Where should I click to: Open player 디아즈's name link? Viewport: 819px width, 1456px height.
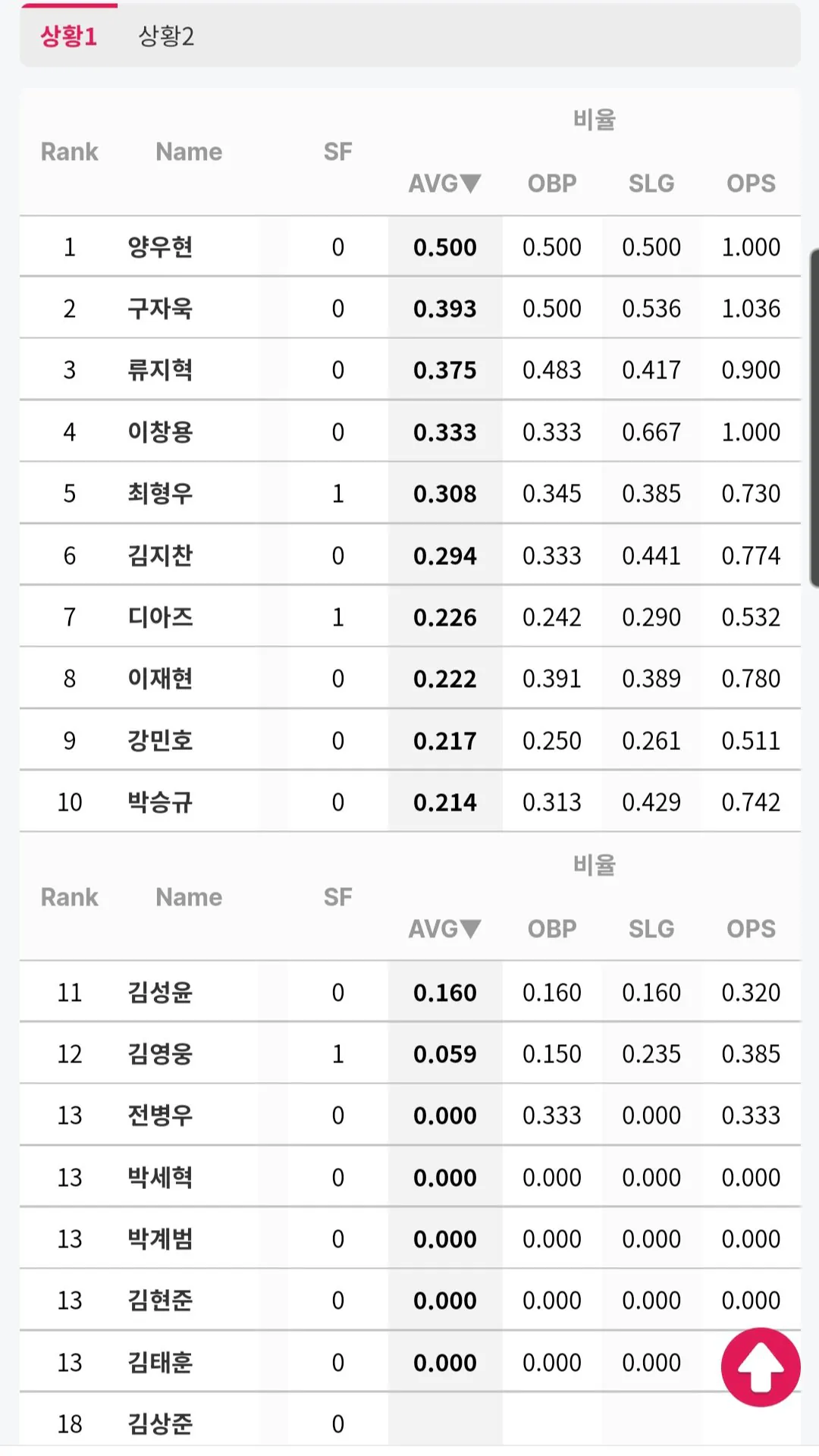[160, 617]
